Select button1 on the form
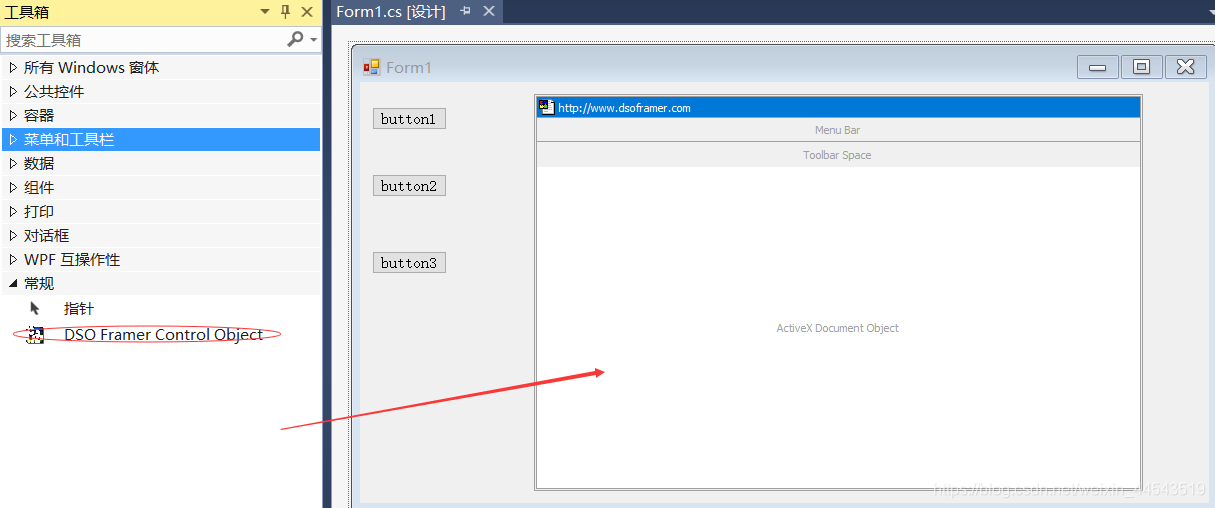Image resolution: width=1215 pixels, height=508 pixels. (x=409, y=119)
